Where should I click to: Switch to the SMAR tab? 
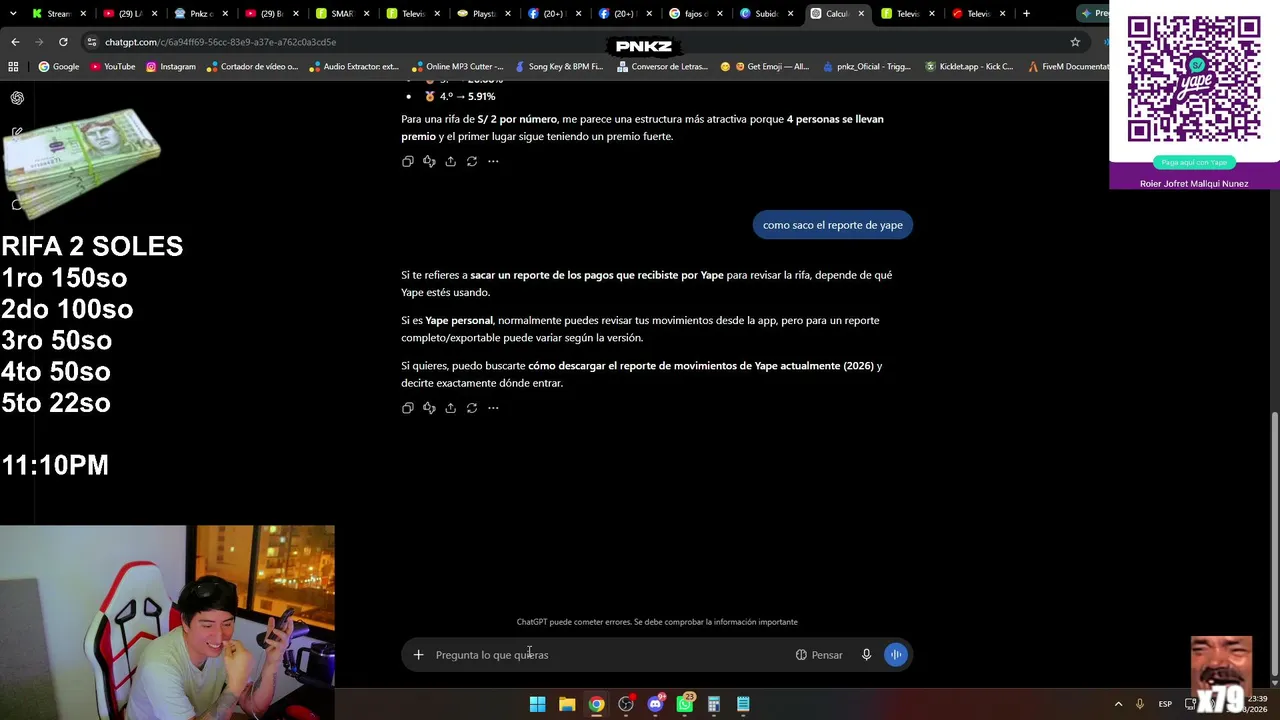coord(344,14)
